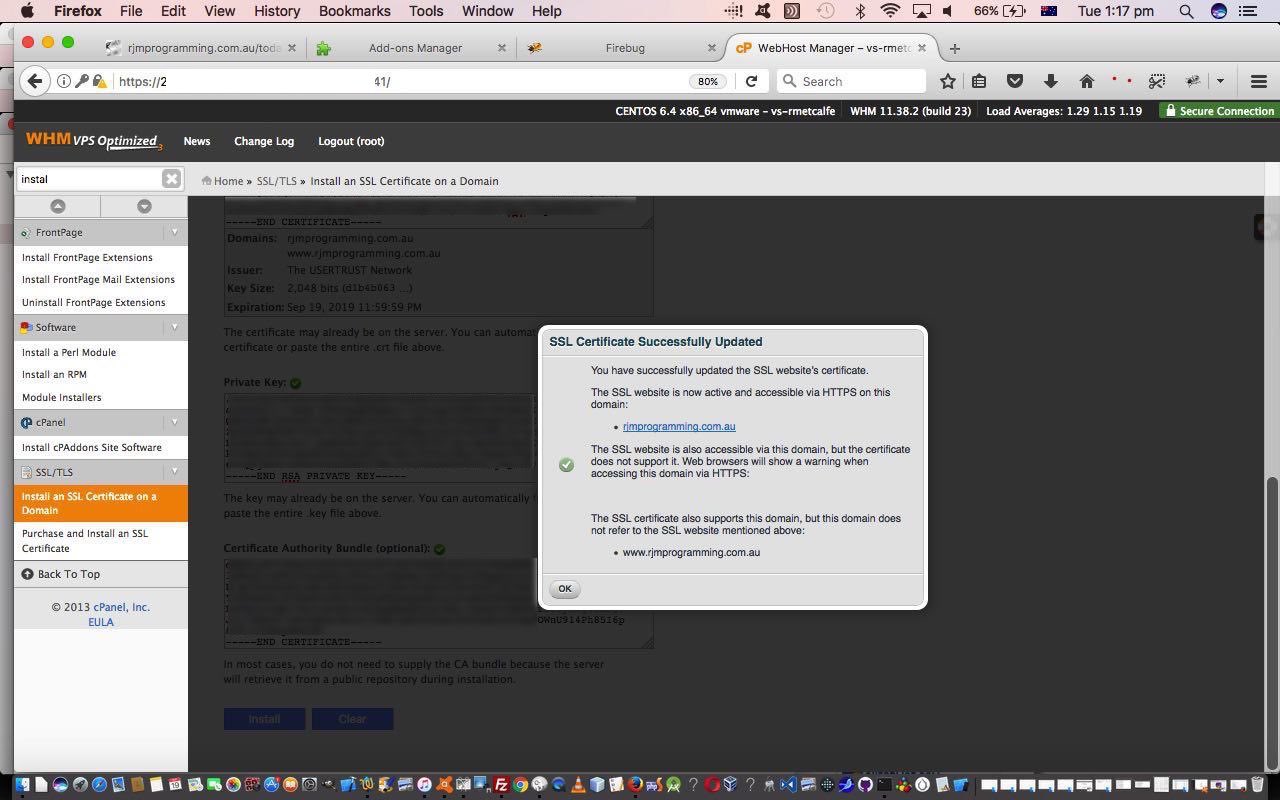Viewport: 1280px width, 800px height.
Task: Click the screenshot scissors toolbar icon
Action: (1157, 81)
